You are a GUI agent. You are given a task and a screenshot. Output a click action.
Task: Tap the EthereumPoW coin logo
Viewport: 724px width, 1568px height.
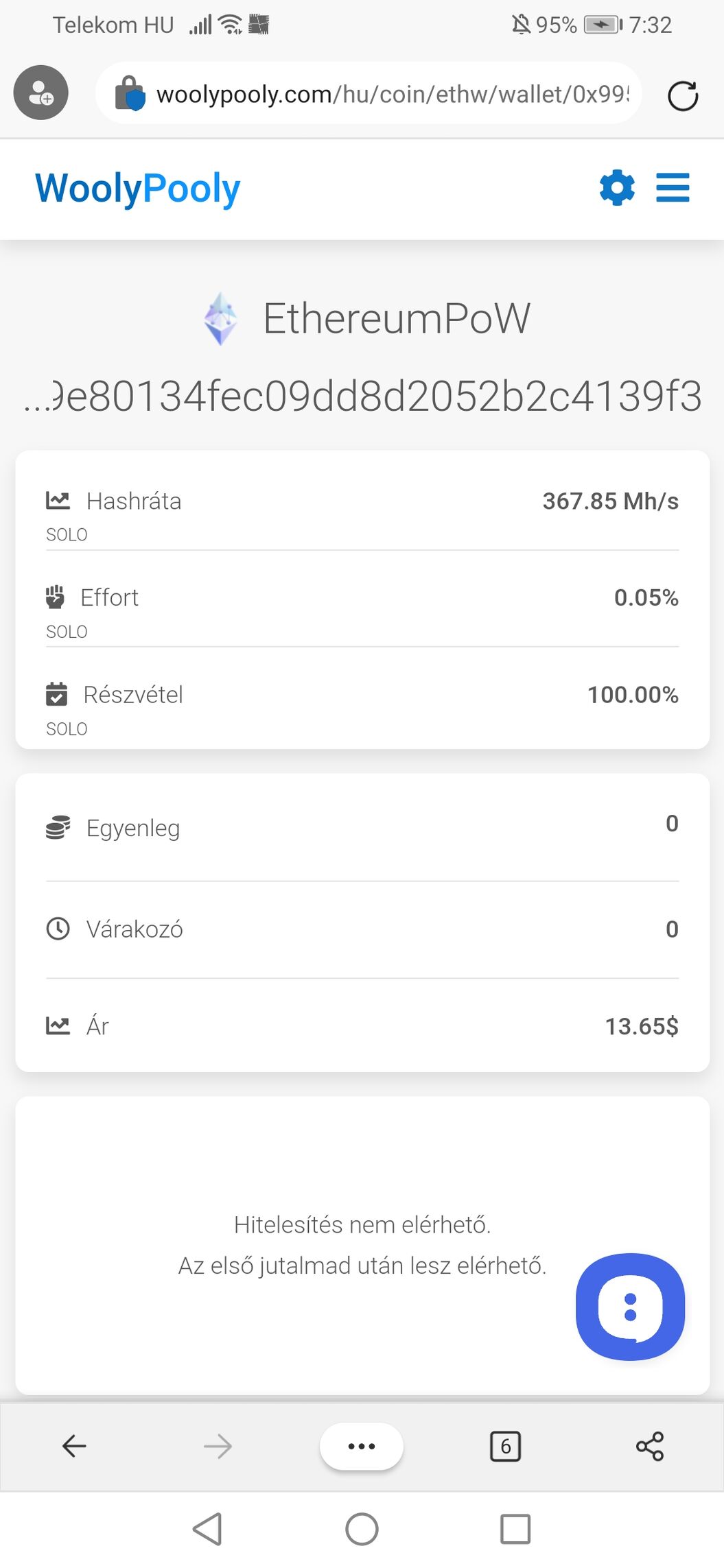pos(220,319)
